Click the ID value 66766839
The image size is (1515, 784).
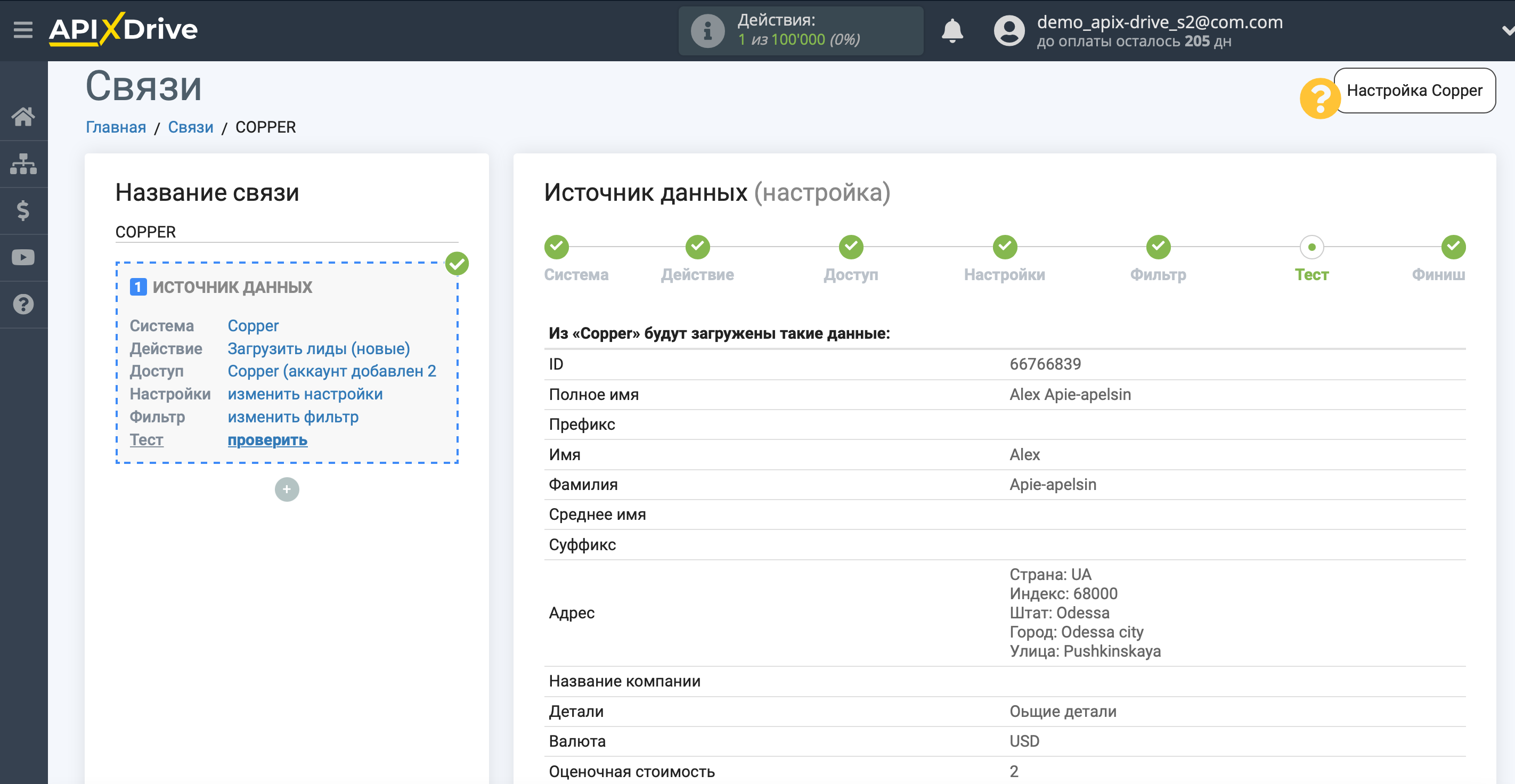(x=1045, y=364)
